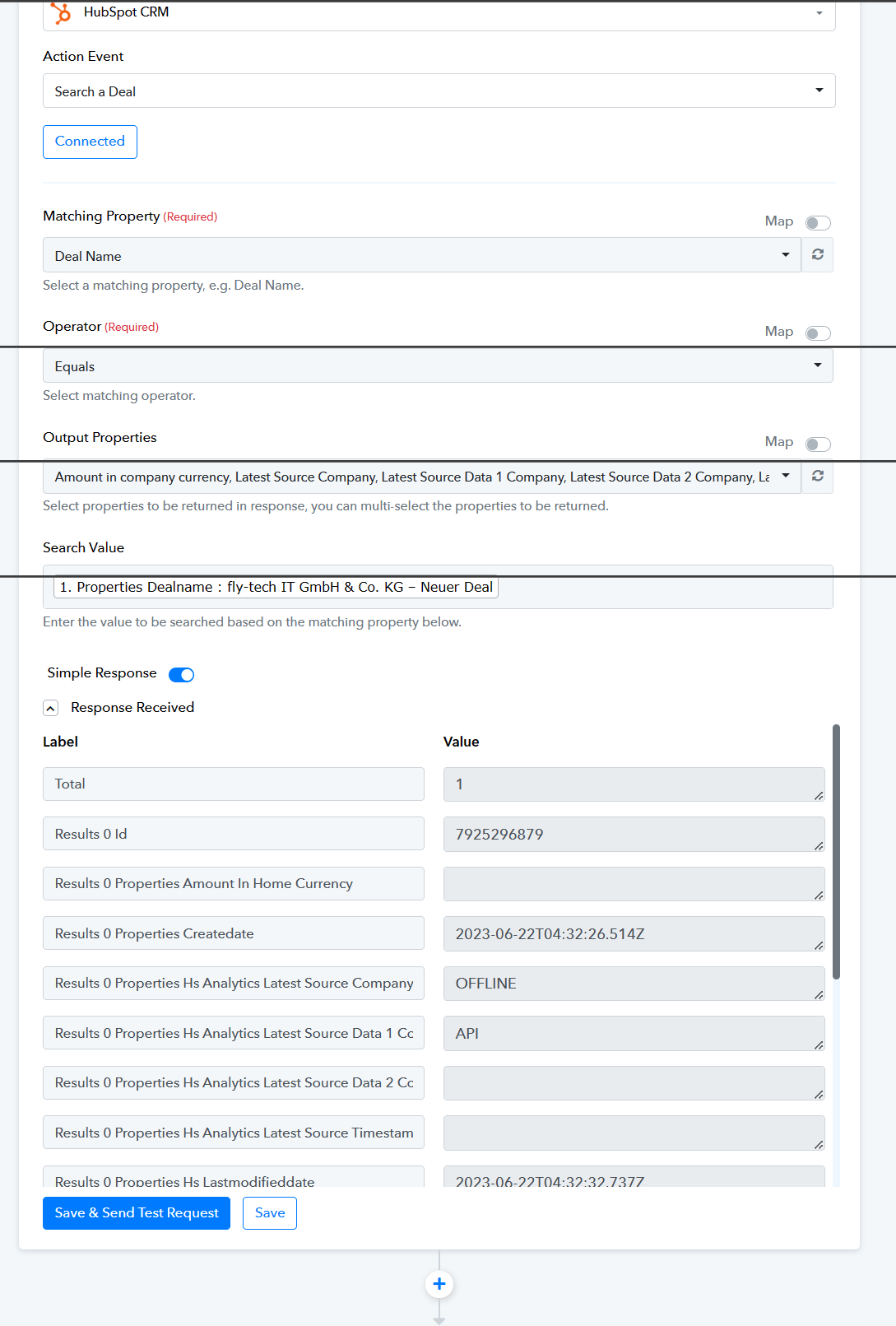
Task: Click the Total label field
Action: [x=234, y=784]
